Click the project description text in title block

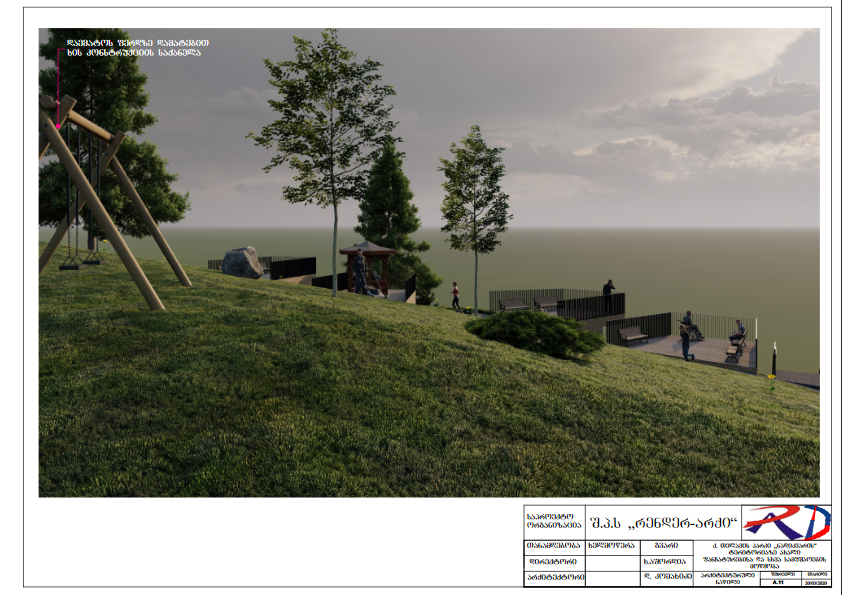[x=763, y=555]
